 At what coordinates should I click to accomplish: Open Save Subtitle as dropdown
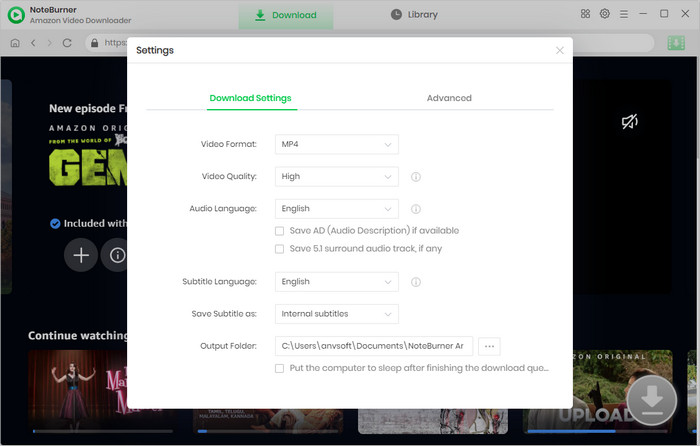(337, 314)
